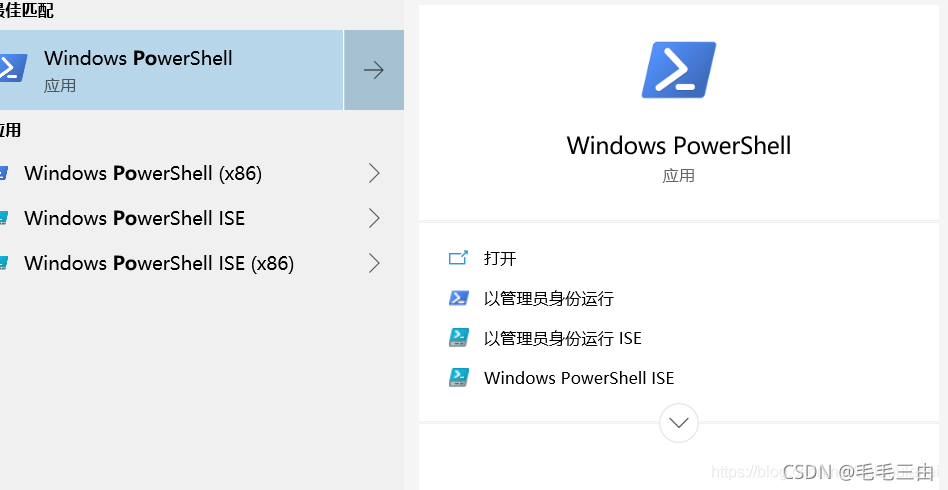Click 打开 to open PowerShell
948x490 pixels.
coord(500,259)
